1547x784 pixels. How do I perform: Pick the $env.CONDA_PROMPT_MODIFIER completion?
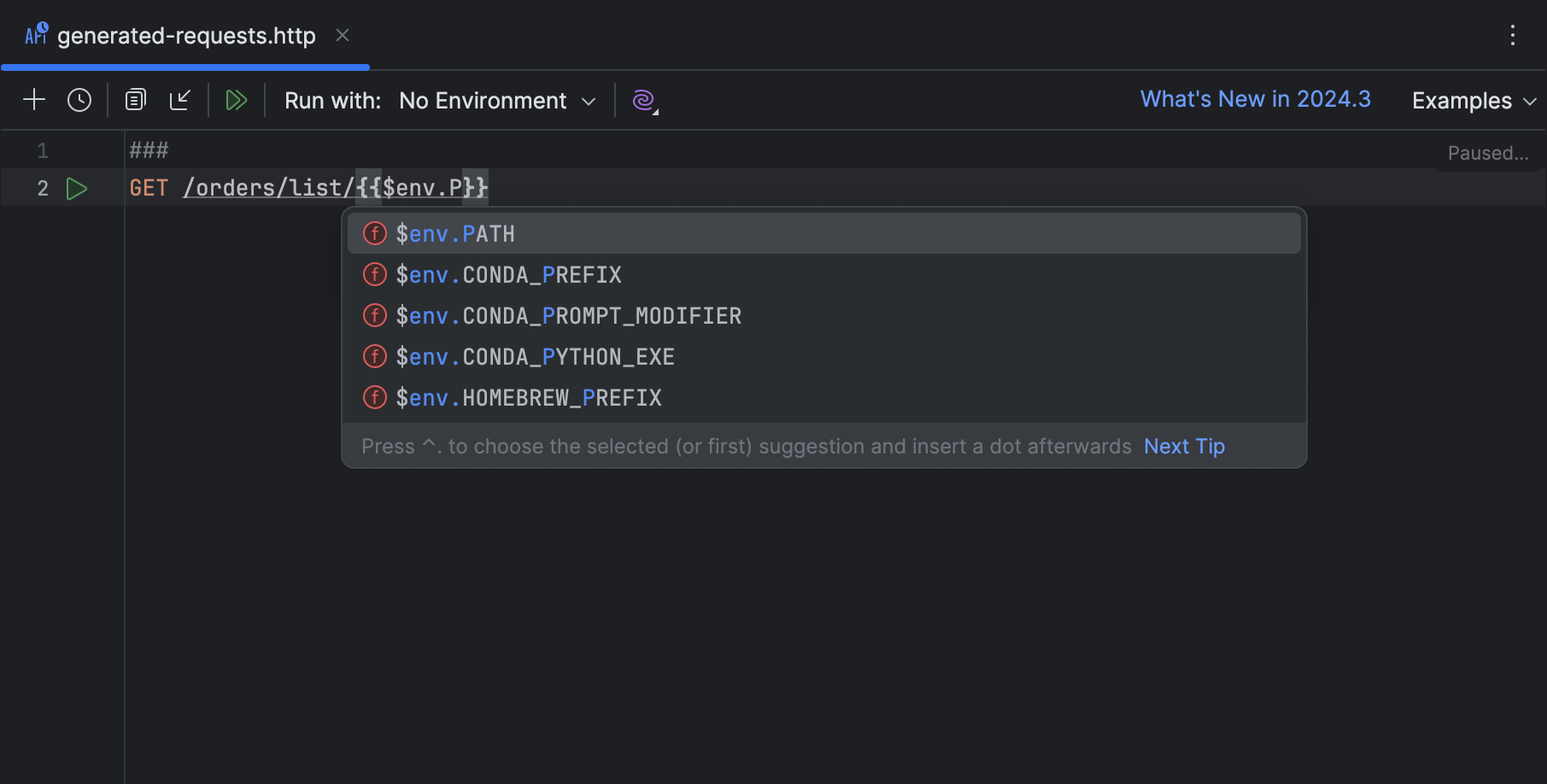click(x=568, y=316)
